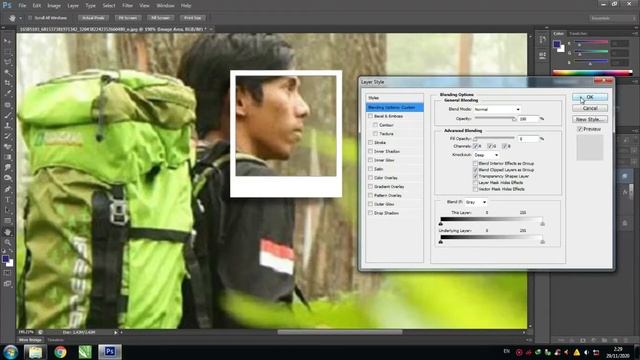The height and width of the screenshot is (360, 640).
Task: Select the Dodge tool
Action: pos(8,178)
